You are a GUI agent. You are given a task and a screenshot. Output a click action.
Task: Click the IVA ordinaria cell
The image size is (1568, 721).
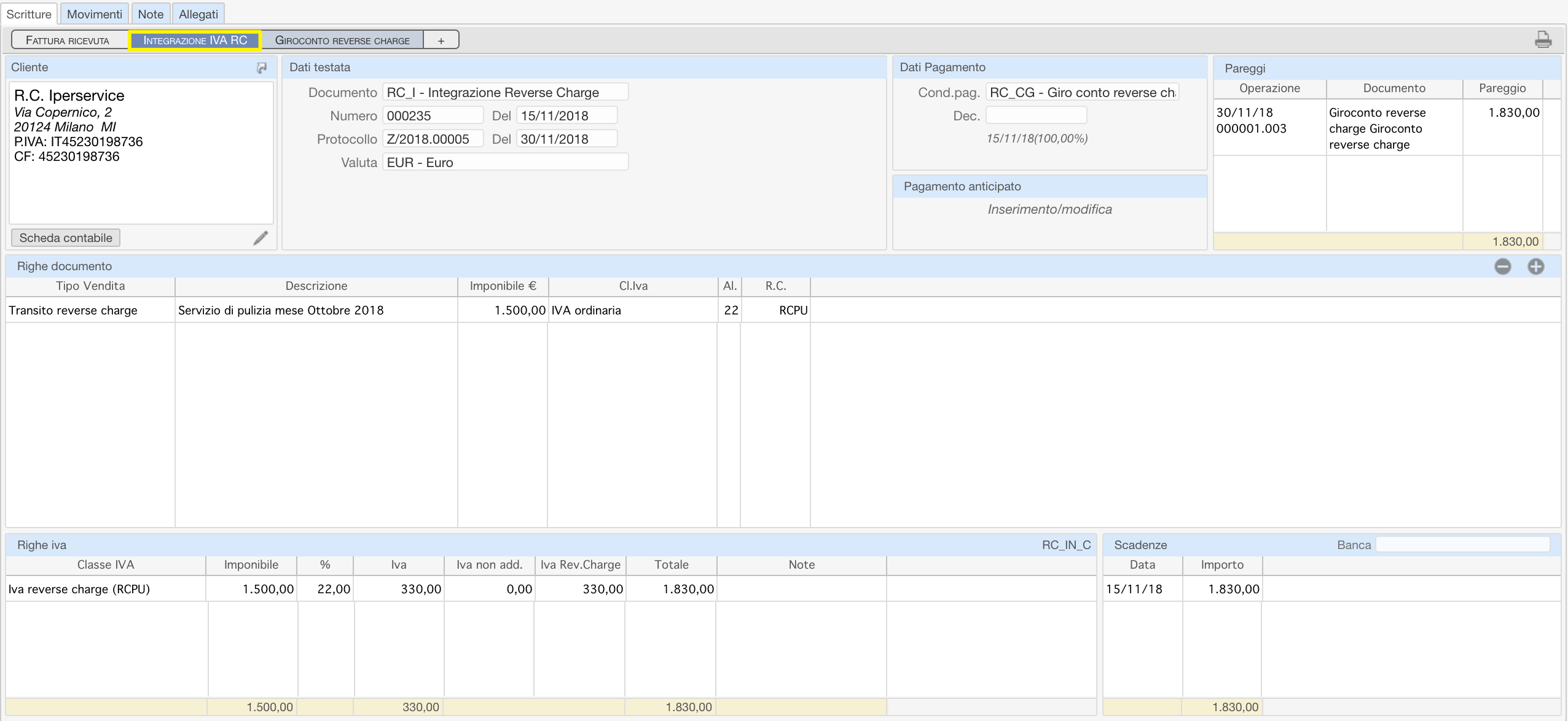click(x=632, y=310)
